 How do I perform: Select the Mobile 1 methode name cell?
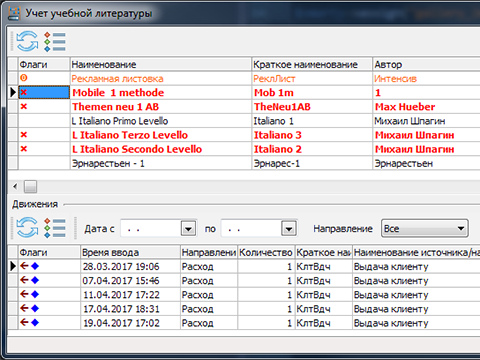[x=161, y=92]
